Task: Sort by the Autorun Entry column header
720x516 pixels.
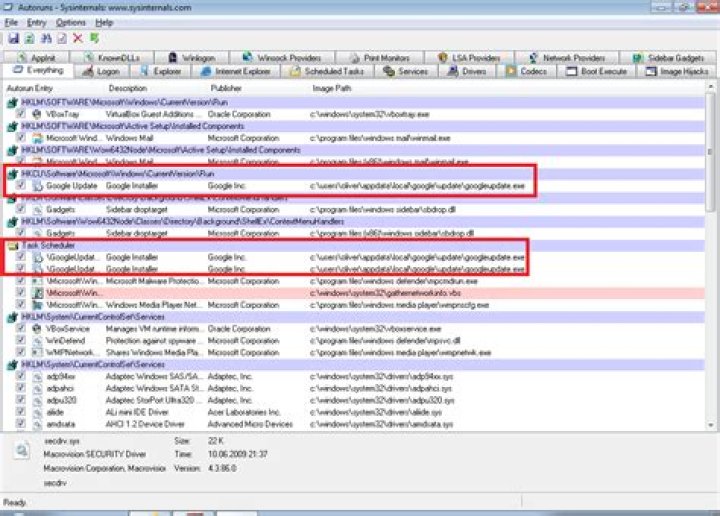Action: [30, 88]
